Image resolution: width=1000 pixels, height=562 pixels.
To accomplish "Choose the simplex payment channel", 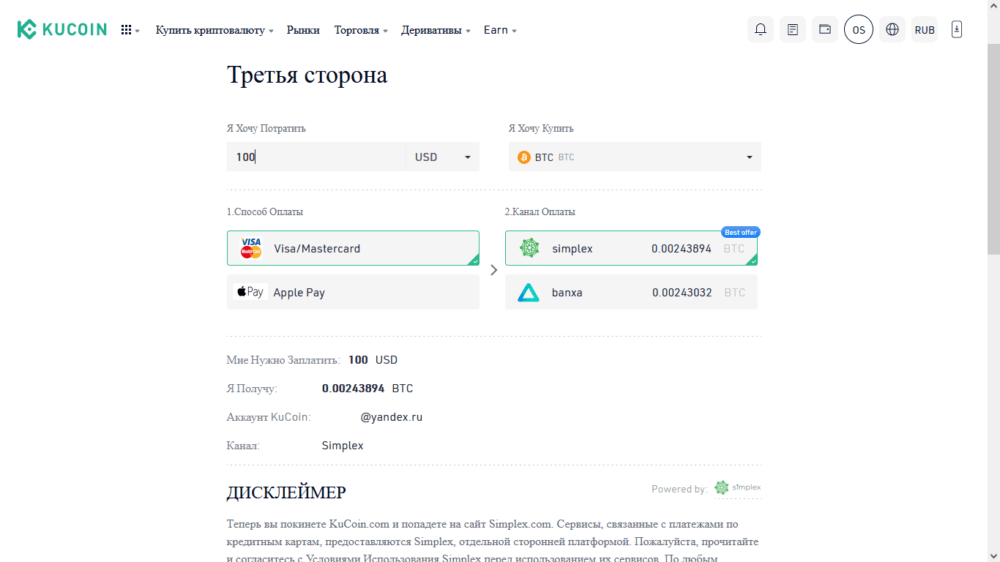I will pyautogui.click(x=631, y=248).
